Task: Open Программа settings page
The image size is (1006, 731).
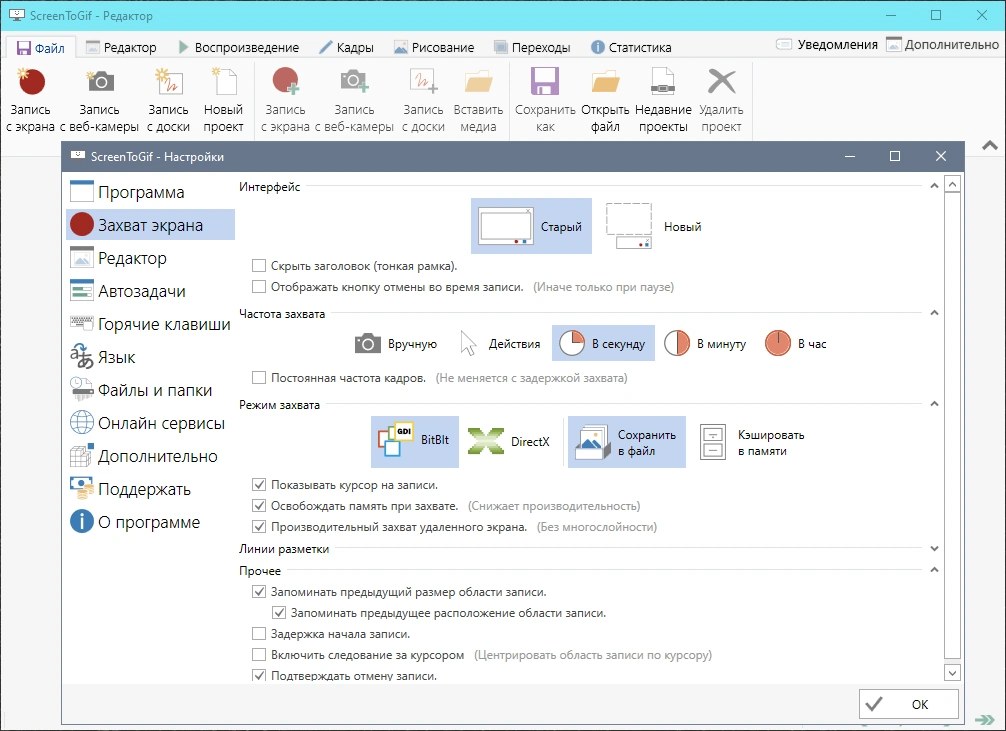Action: (150, 192)
